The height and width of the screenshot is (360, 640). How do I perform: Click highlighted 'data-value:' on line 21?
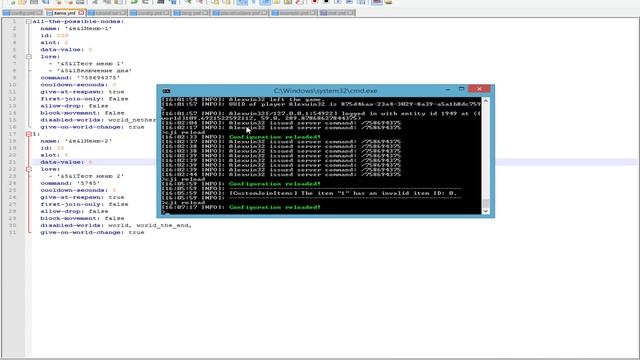(x=62, y=162)
